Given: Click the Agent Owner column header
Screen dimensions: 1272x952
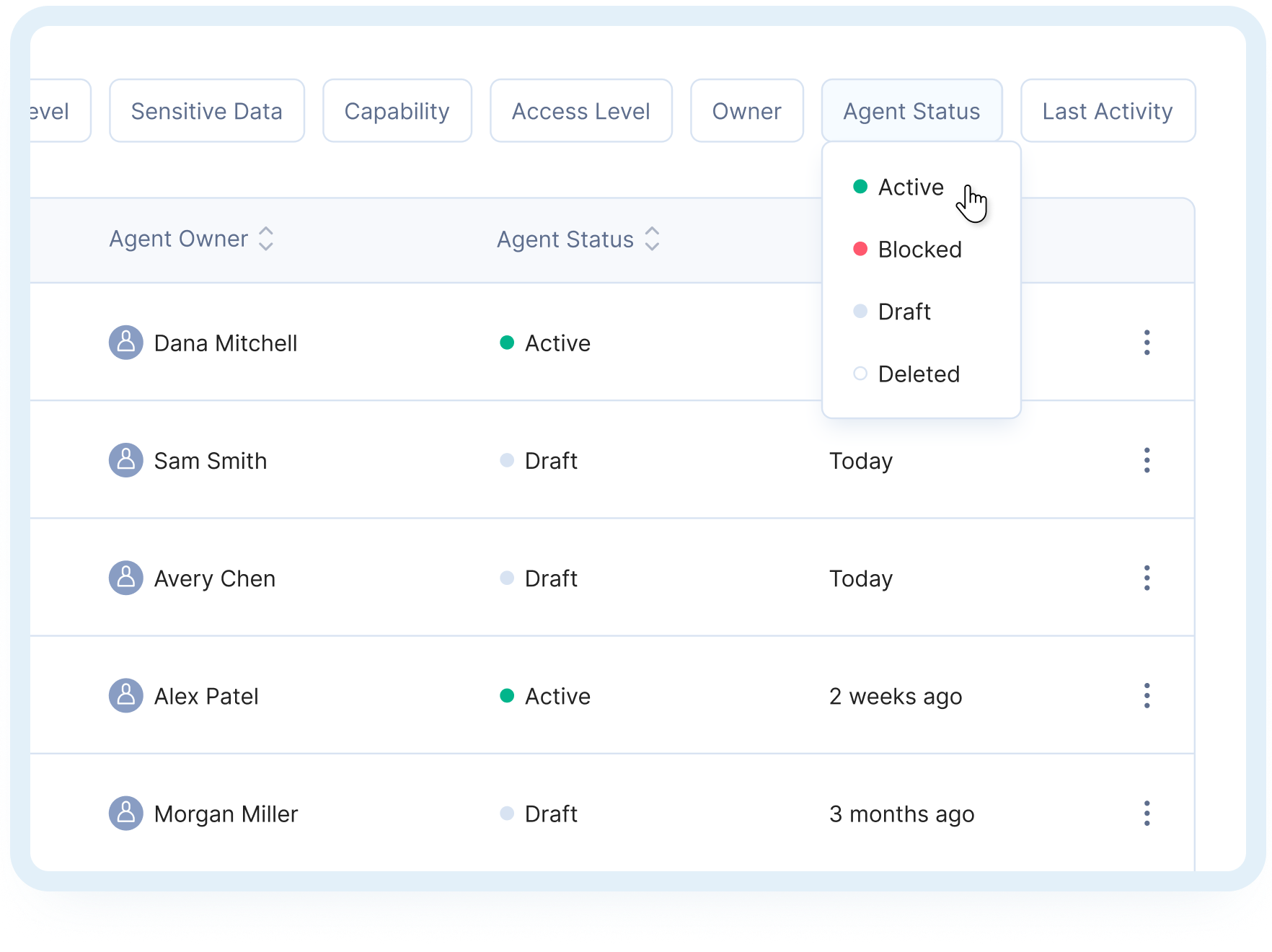Looking at the screenshot, I should point(179,239).
